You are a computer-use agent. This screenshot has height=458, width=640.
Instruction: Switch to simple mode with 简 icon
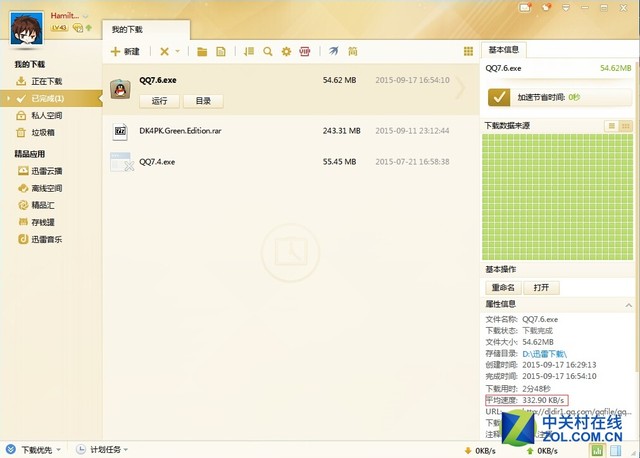click(353, 51)
